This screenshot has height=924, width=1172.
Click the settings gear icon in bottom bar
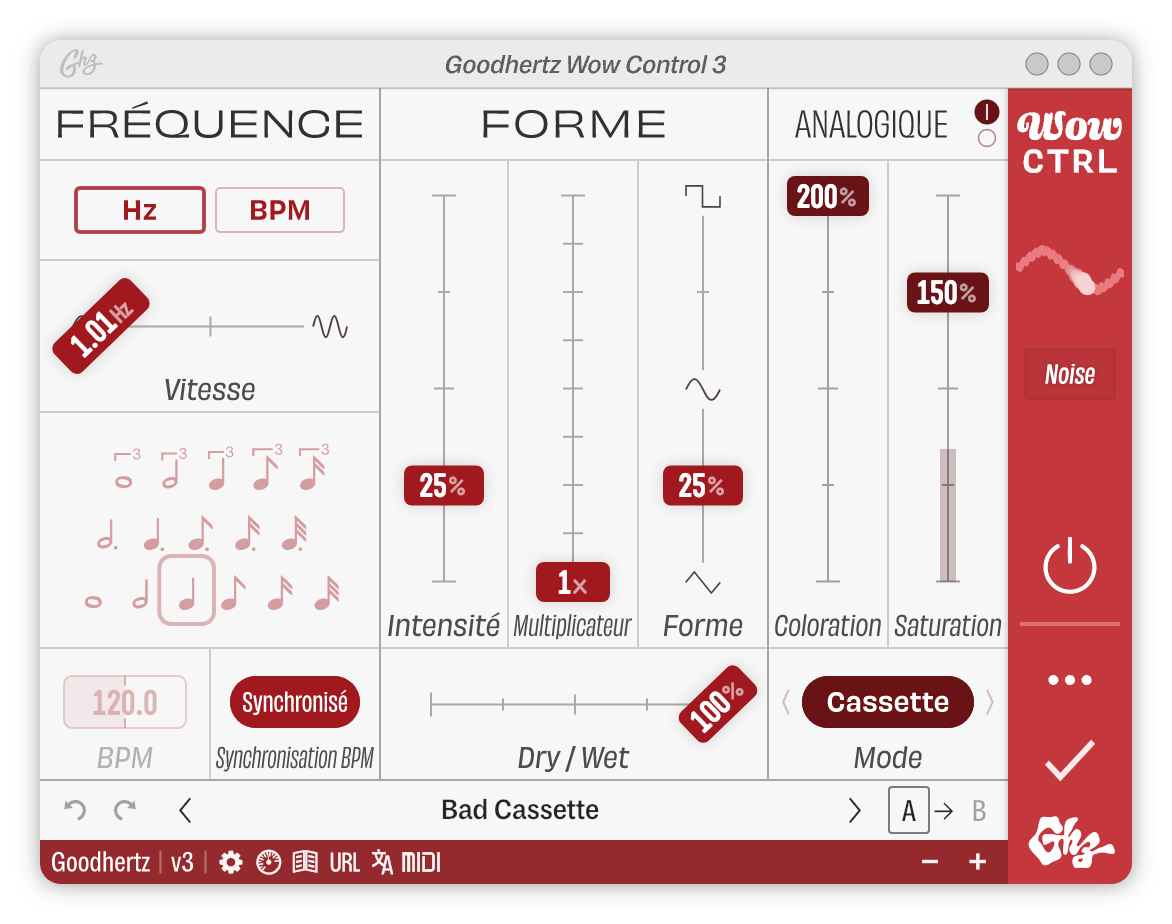pyautogui.click(x=231, y=862)
